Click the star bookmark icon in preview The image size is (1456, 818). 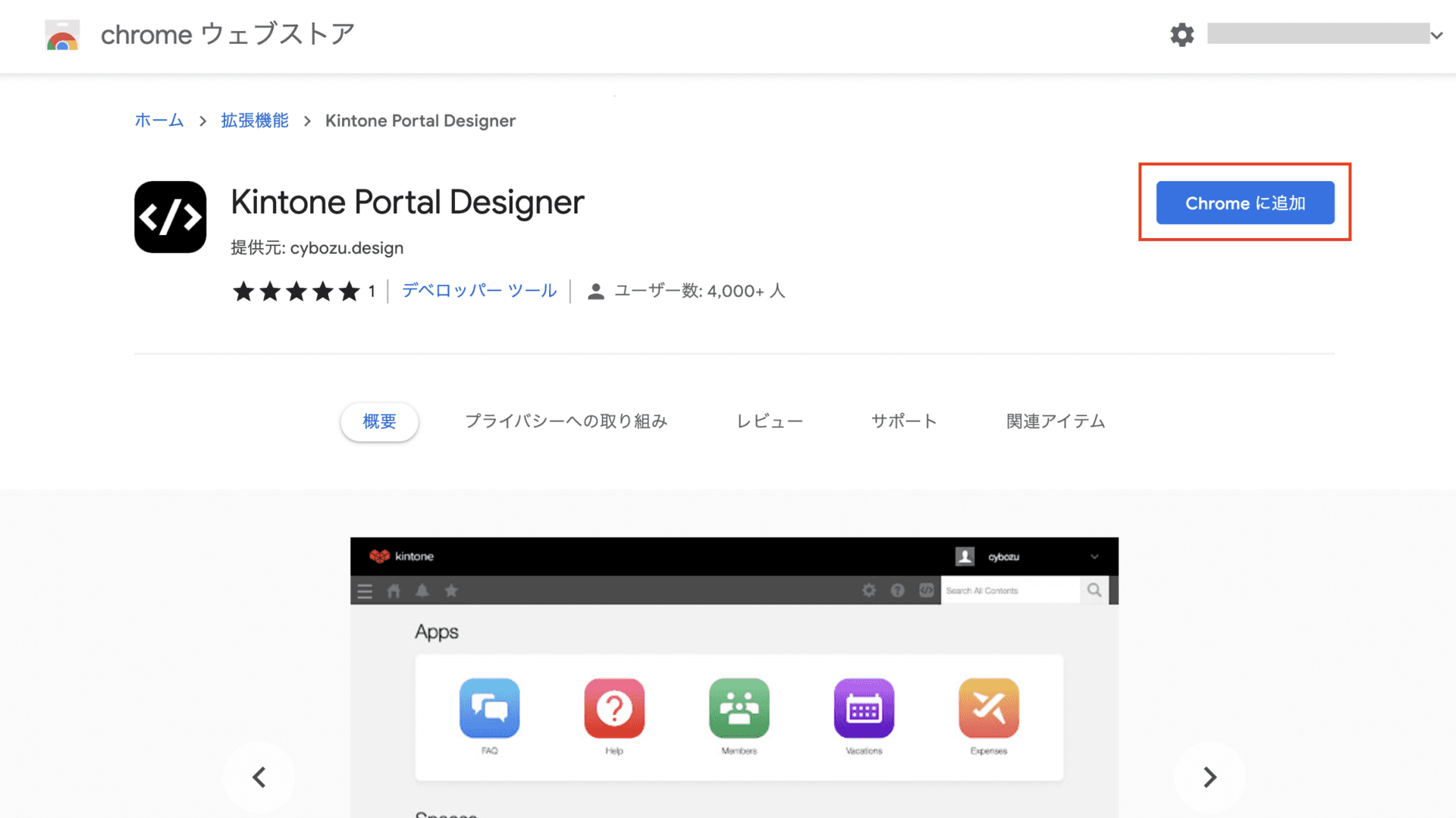451,591
